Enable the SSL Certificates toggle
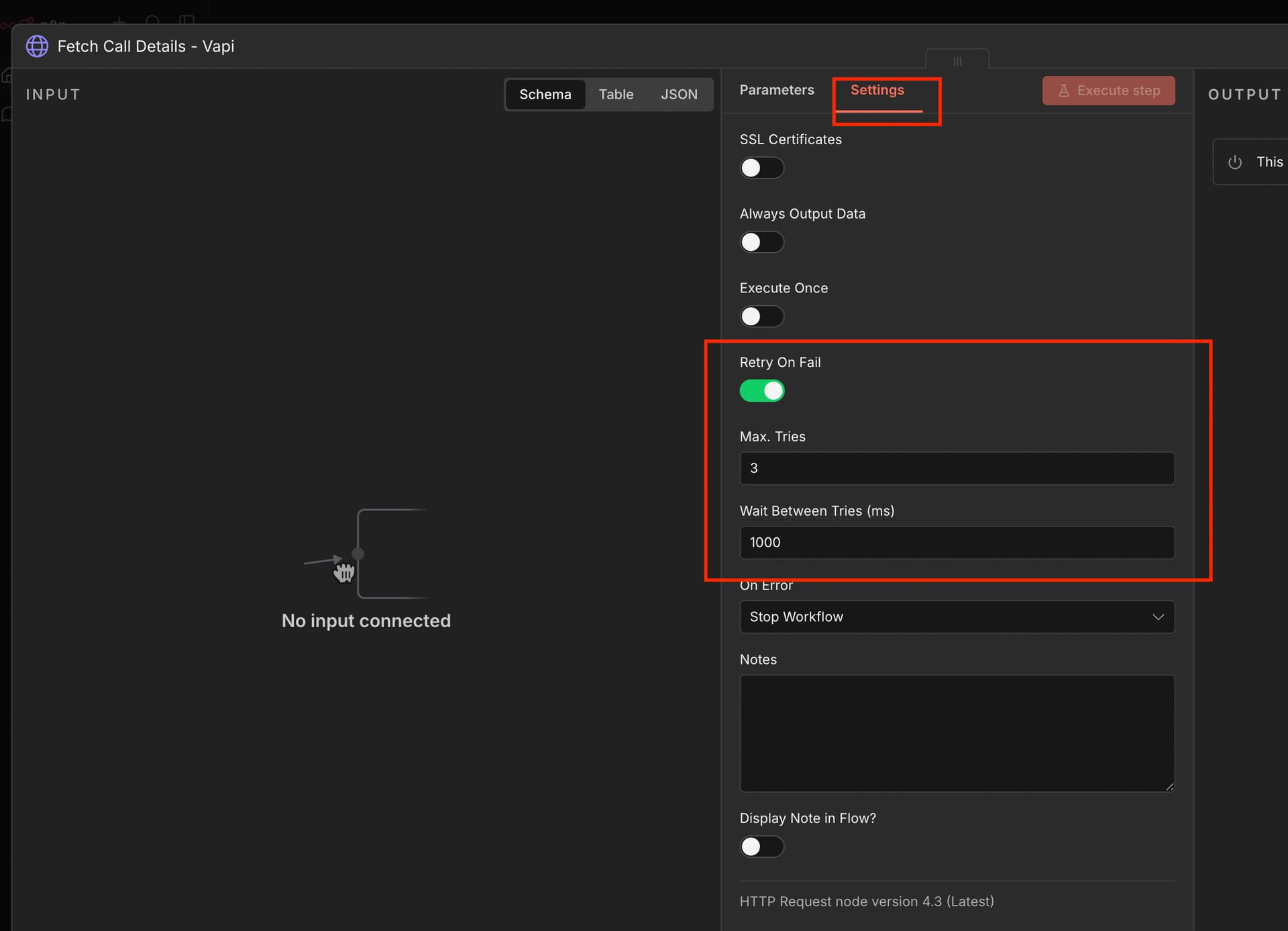Image resolution: width=1288 pixels, height=931 pixels. coord(761,168)
